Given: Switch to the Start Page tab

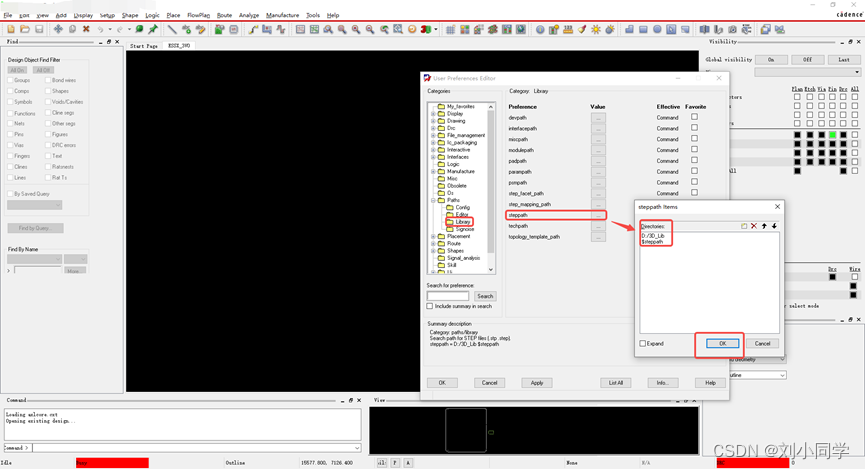Looking at the screenshot, I should tap(144, 46).
